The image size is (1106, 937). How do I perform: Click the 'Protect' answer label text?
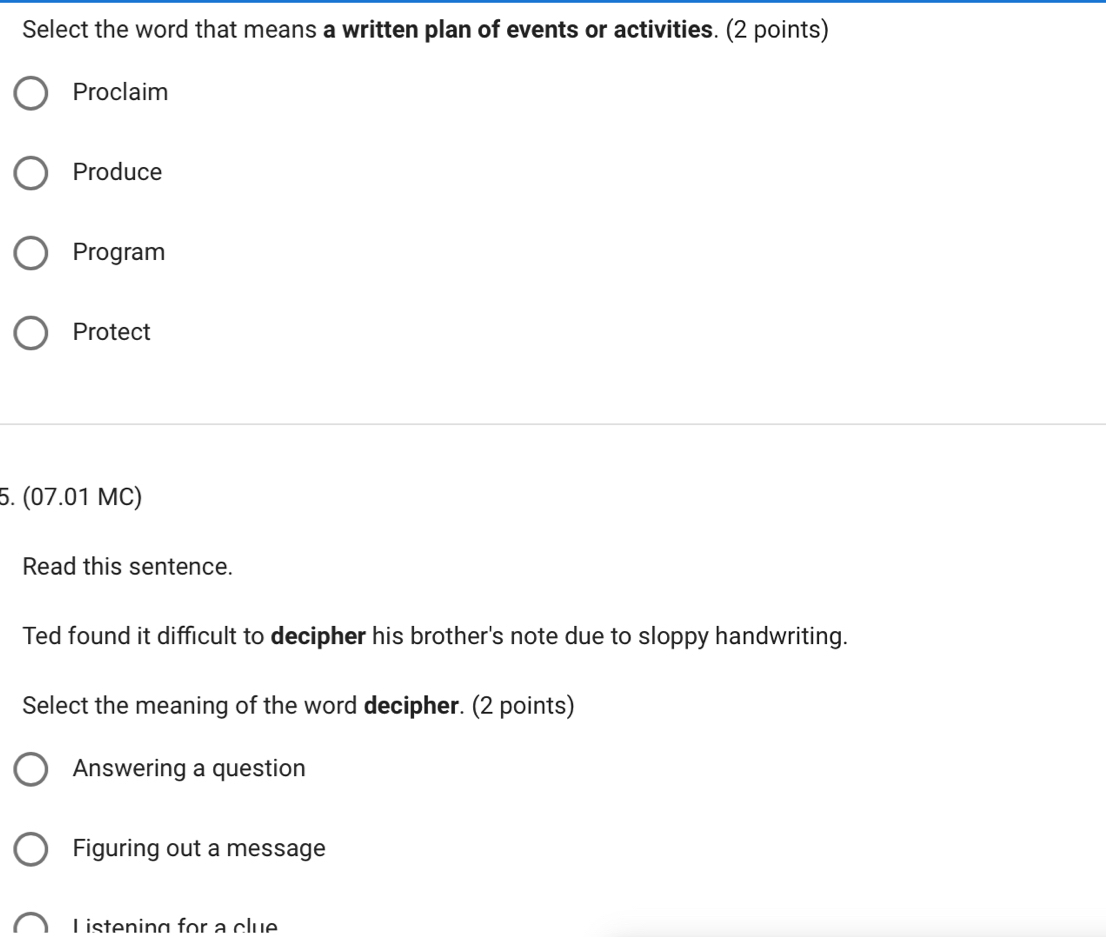coord(111,333)
